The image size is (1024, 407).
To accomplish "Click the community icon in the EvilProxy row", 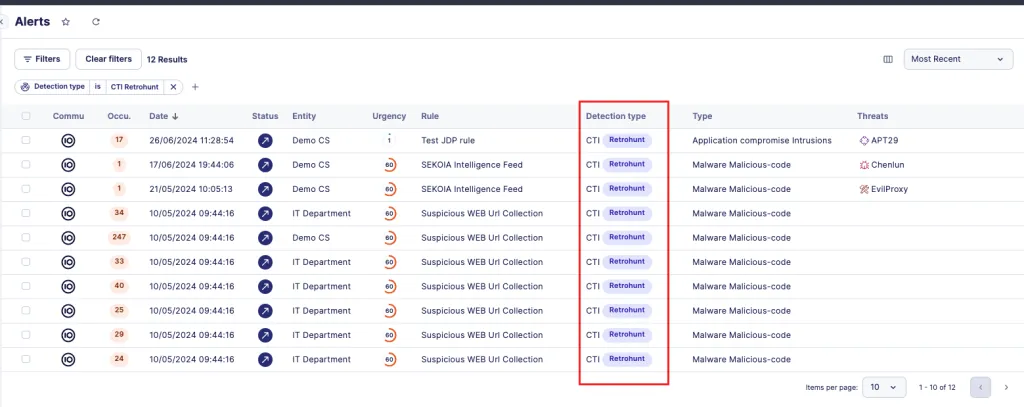I will click(x=68, y=189).
